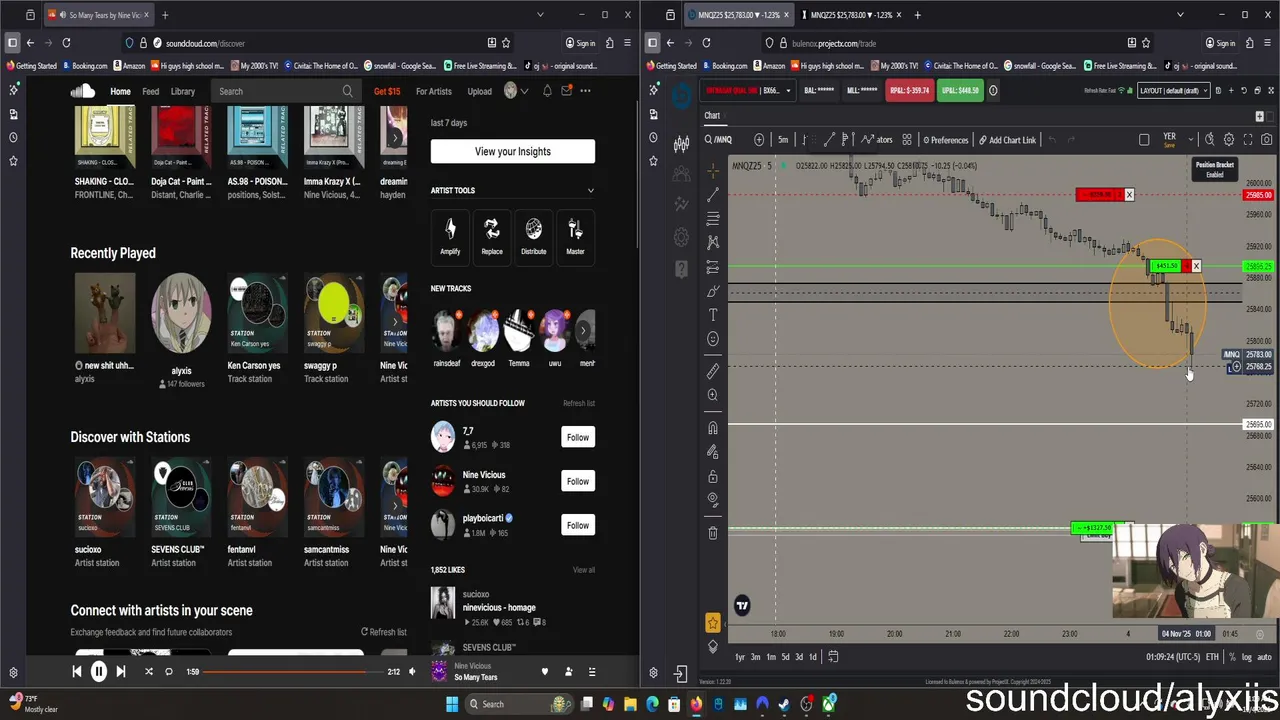Like So Many Tears with heart icon

545,672
